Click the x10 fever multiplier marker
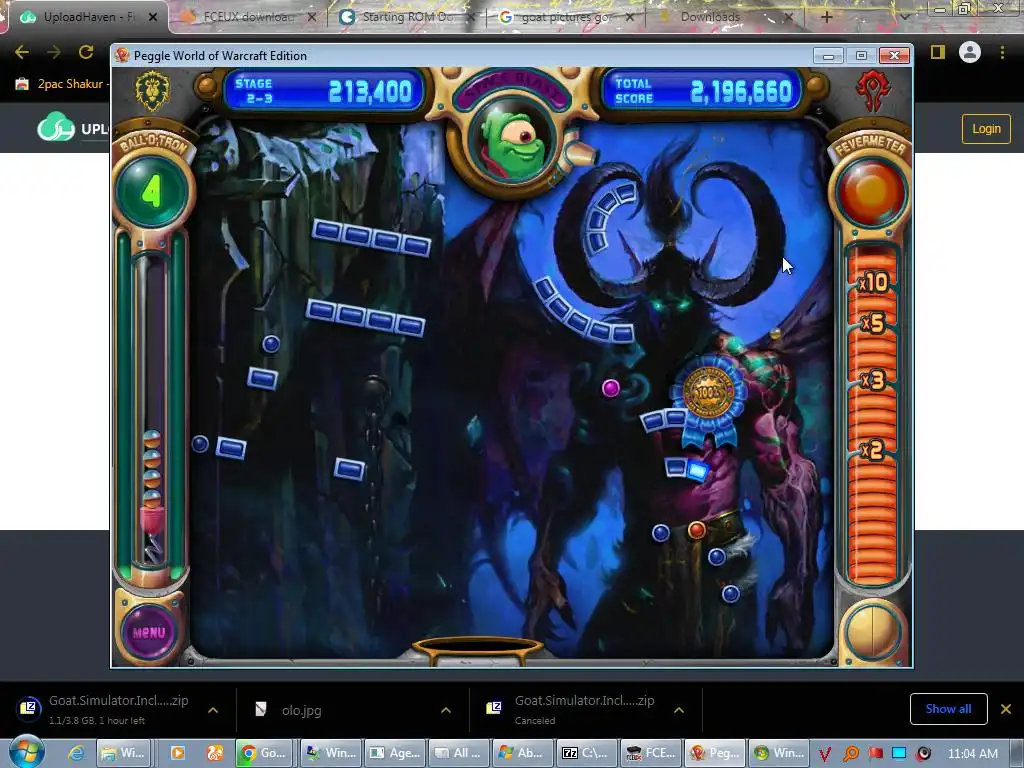Image resolution: width=1024 pixels, height=768 pixels. point(873,282)
